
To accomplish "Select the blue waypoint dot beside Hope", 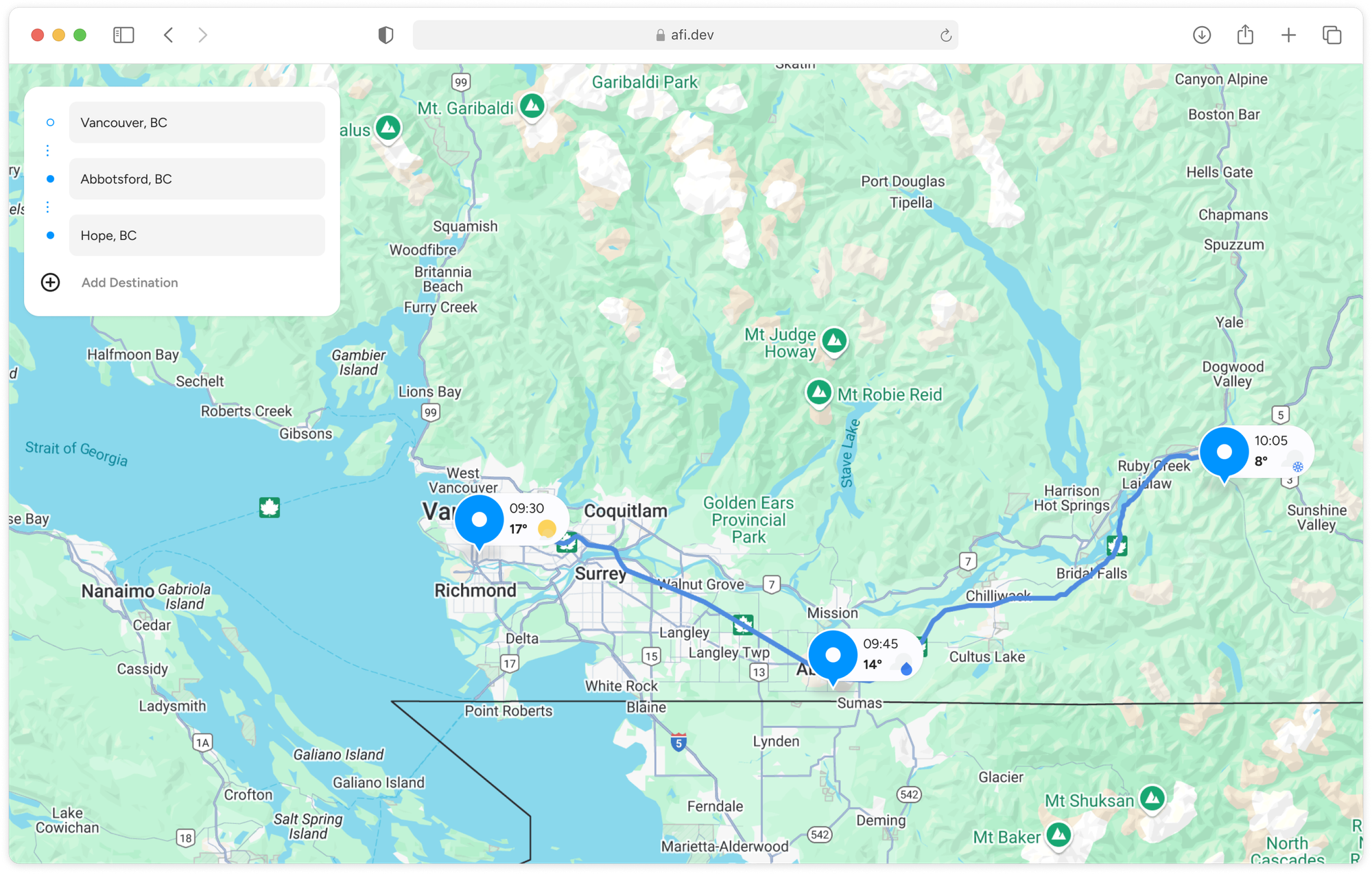I will click(x=50, y=235).
